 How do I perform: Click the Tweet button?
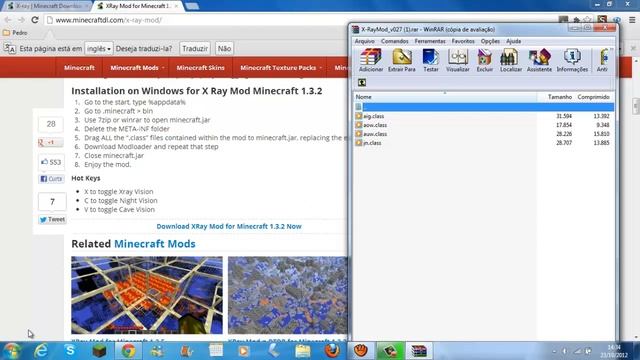coord(52,220)
